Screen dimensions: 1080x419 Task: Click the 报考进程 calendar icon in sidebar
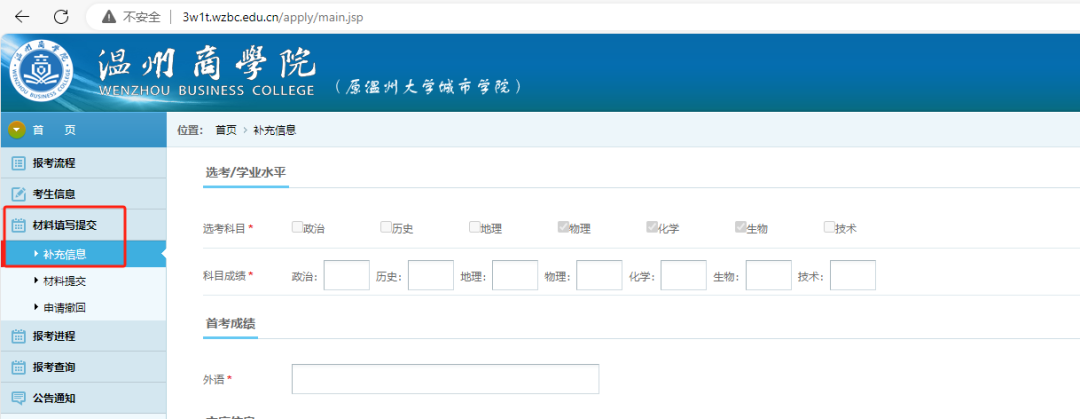pos(18,336)
